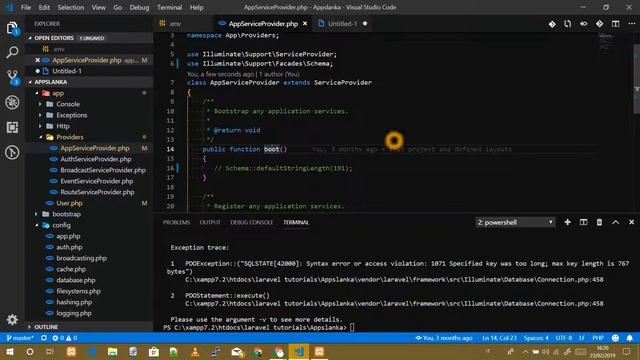The width and height of the screenshot is (640, 360).
Task: Open the Extensions view in activity bar
Action: pos(12,127)
